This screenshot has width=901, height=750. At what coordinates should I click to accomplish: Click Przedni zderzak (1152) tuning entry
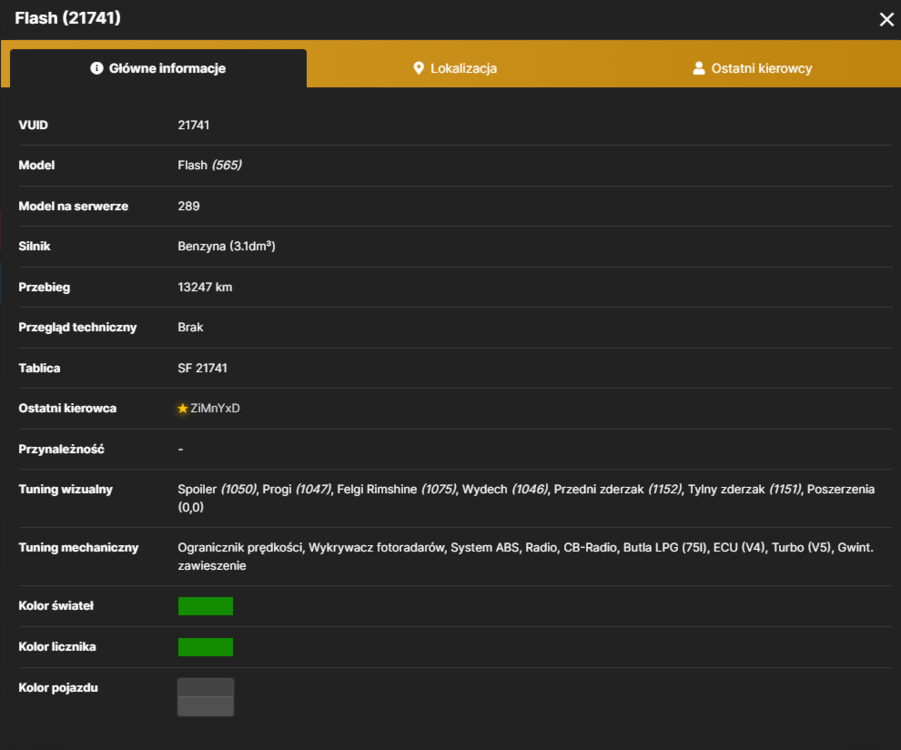pos(618,490)
